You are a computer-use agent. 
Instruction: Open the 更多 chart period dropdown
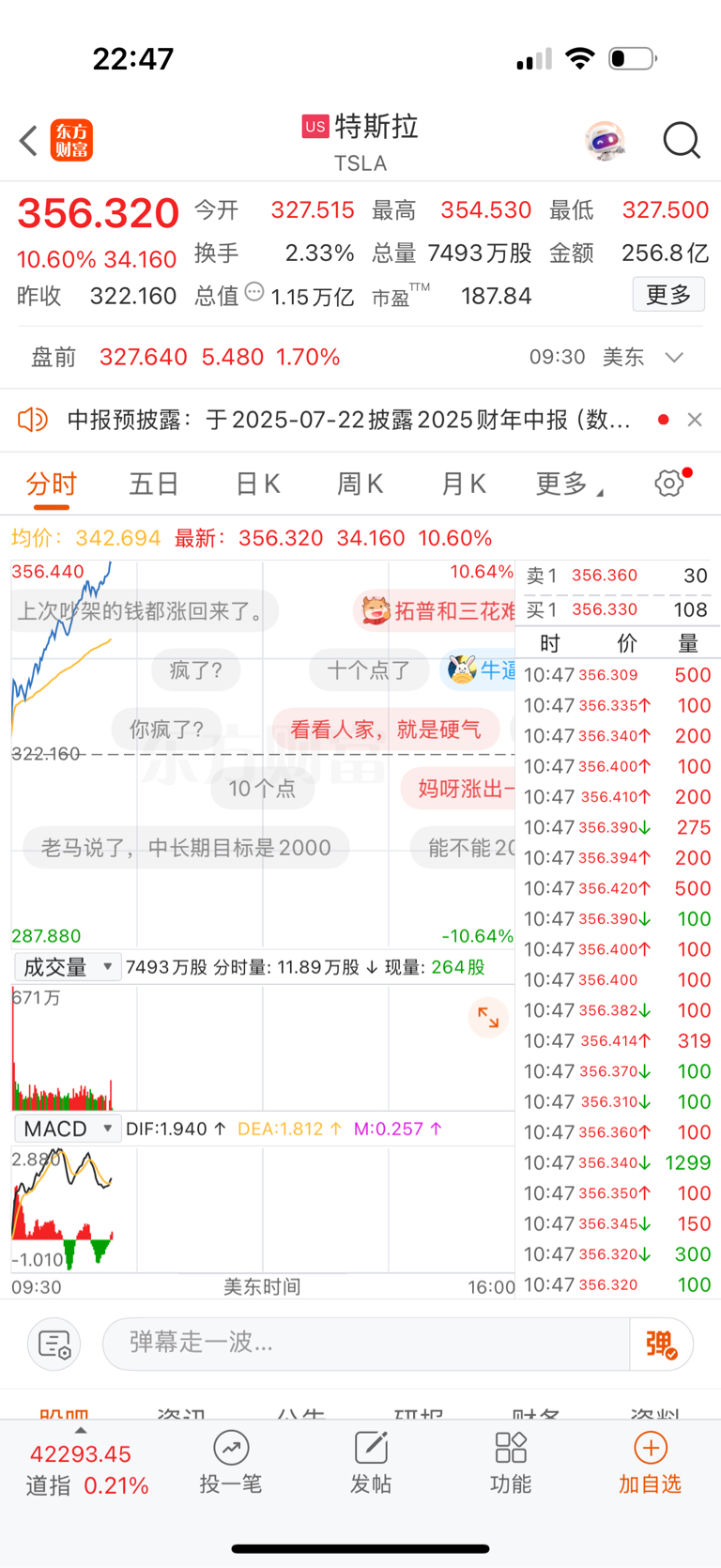(x=570, y=484)
